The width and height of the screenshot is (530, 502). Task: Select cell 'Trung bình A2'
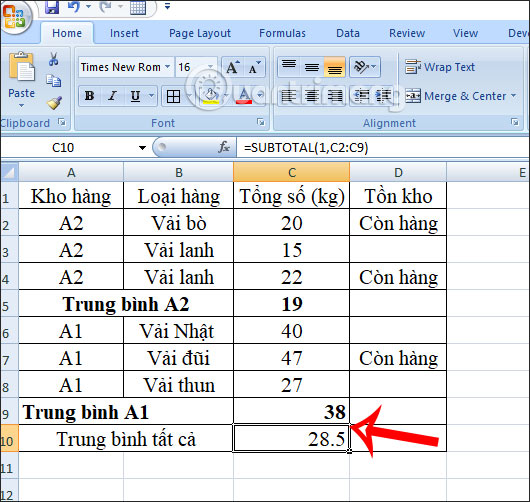pos(126,304)
